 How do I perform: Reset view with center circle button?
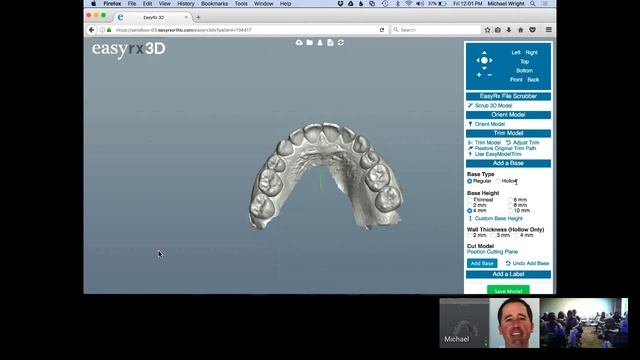(484, 60)
